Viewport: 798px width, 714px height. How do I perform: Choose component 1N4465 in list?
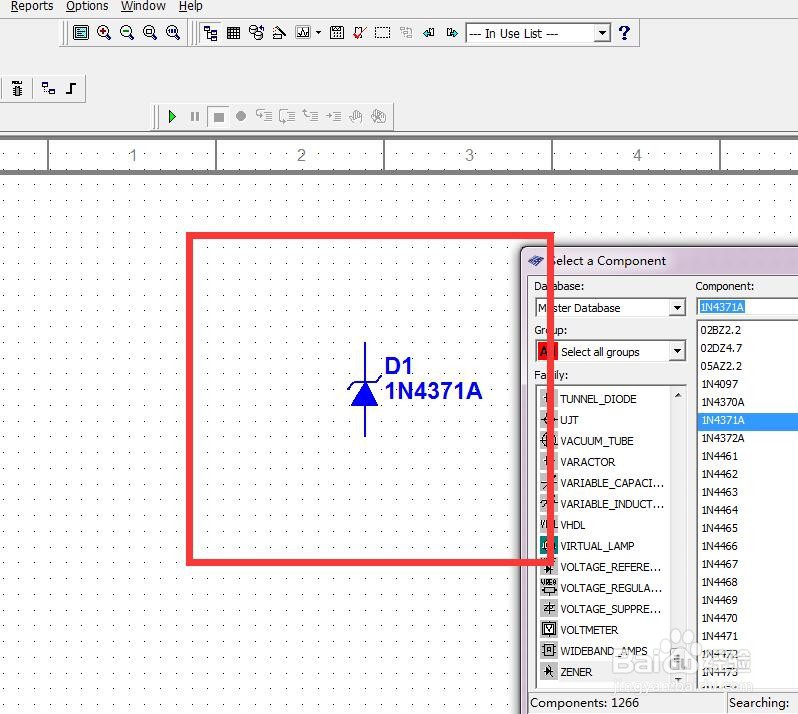coord(719,528)
